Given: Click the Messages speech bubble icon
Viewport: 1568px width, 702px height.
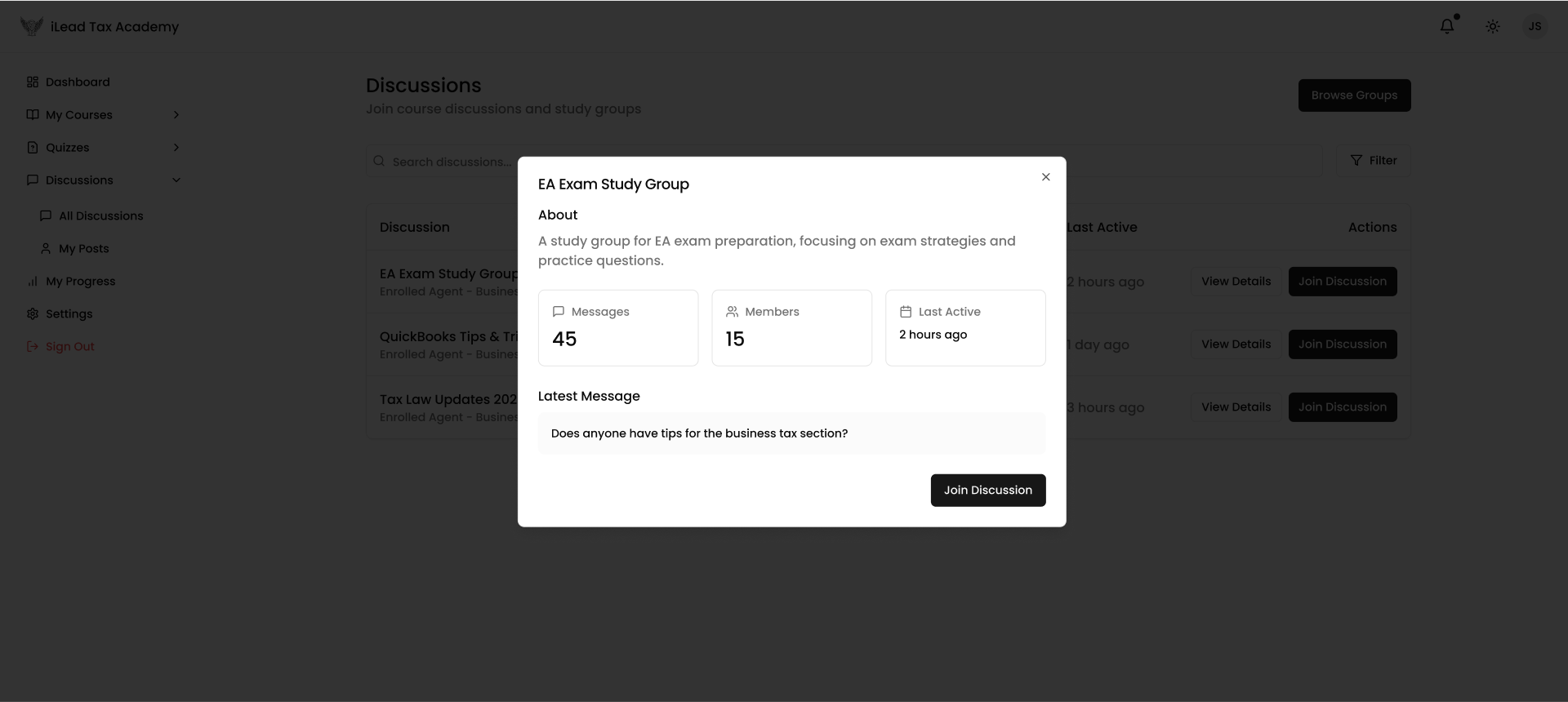Looking at the screenshot, I should tap(559, 312).
